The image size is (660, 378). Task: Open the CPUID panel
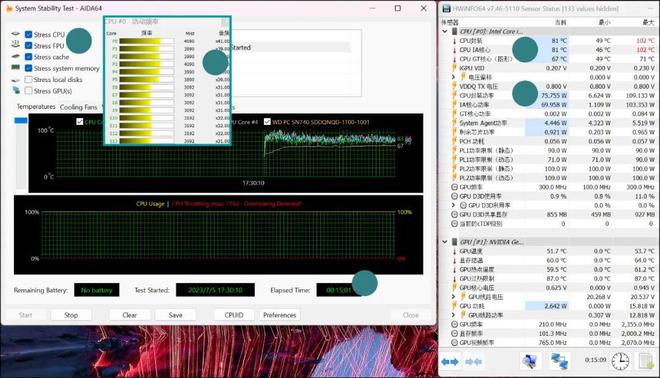point(234,315)
